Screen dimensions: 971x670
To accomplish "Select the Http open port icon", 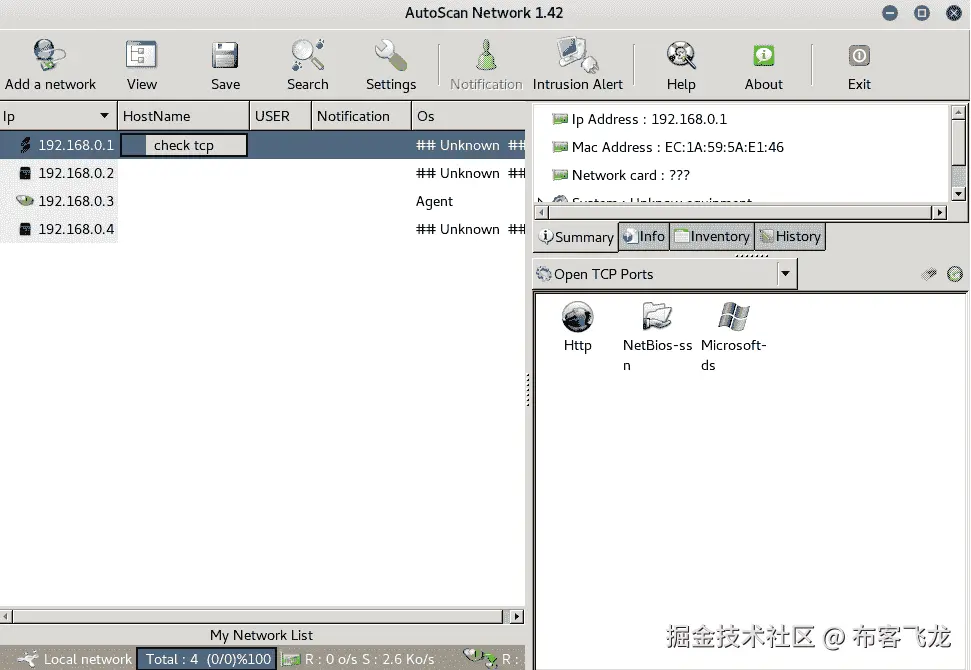I will pyautogui.click(x=577, y=317).
